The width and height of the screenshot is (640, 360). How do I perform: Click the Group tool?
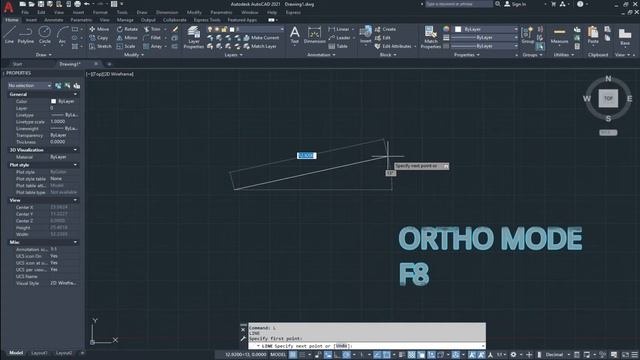coord(527,35)
